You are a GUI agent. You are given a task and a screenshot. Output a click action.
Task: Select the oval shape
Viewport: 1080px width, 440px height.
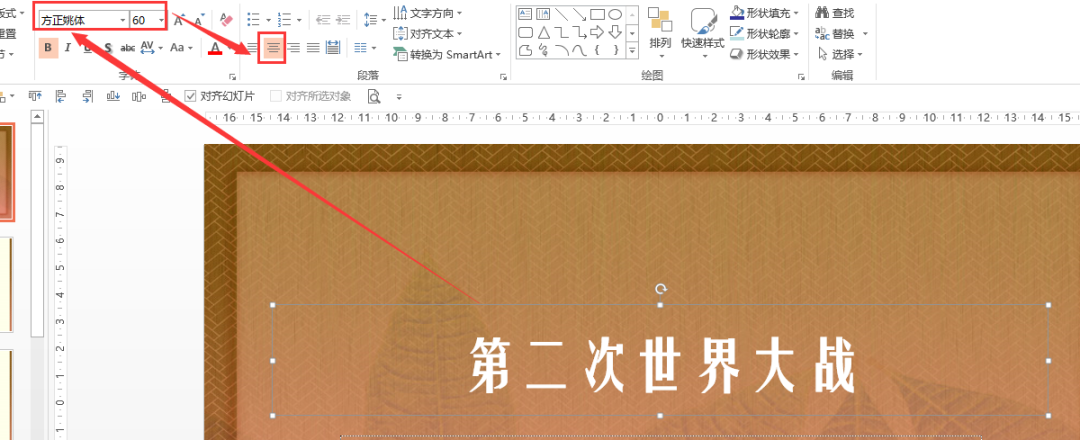(615, 14)
